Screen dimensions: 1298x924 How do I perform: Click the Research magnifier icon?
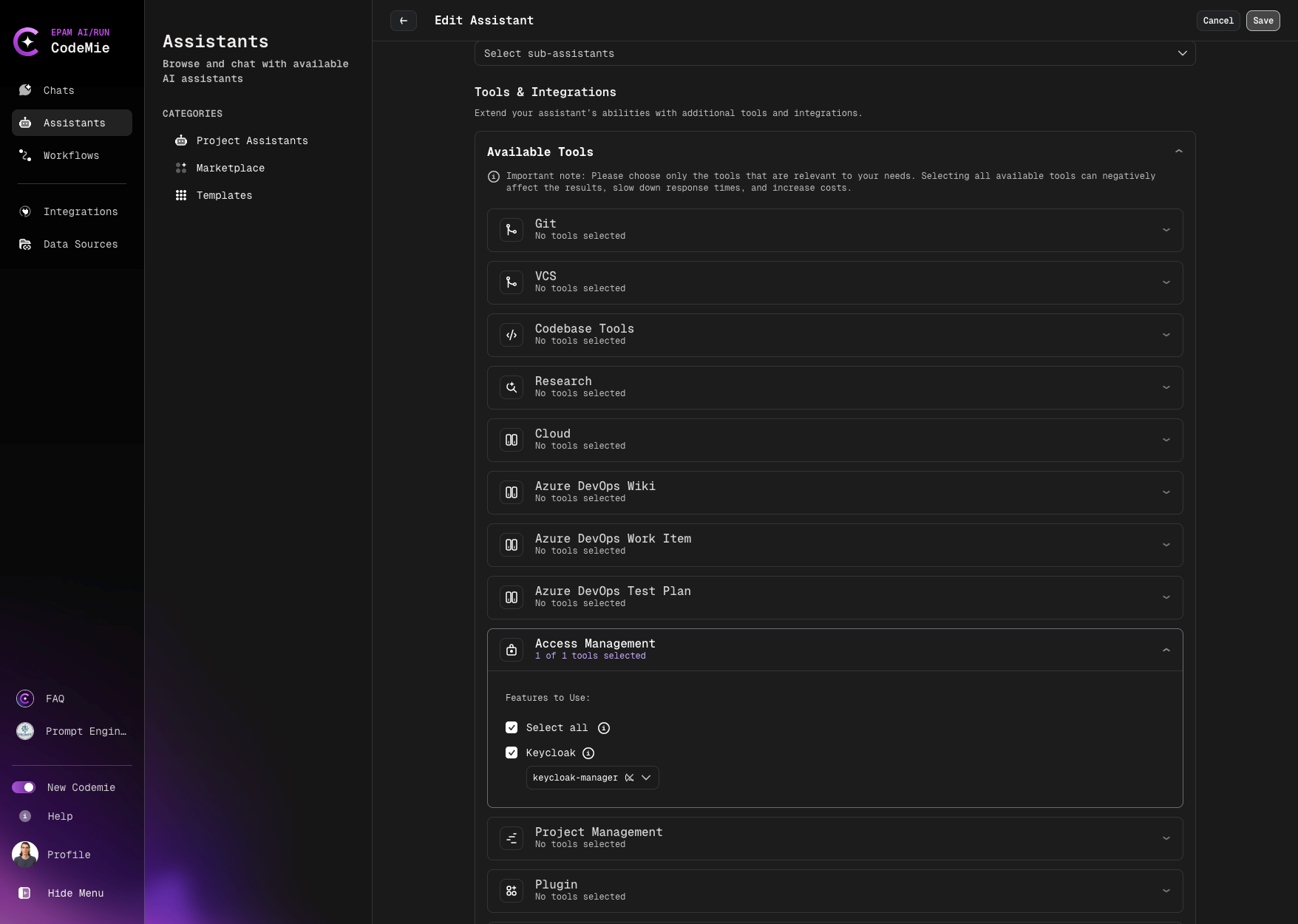click(511, 387)
